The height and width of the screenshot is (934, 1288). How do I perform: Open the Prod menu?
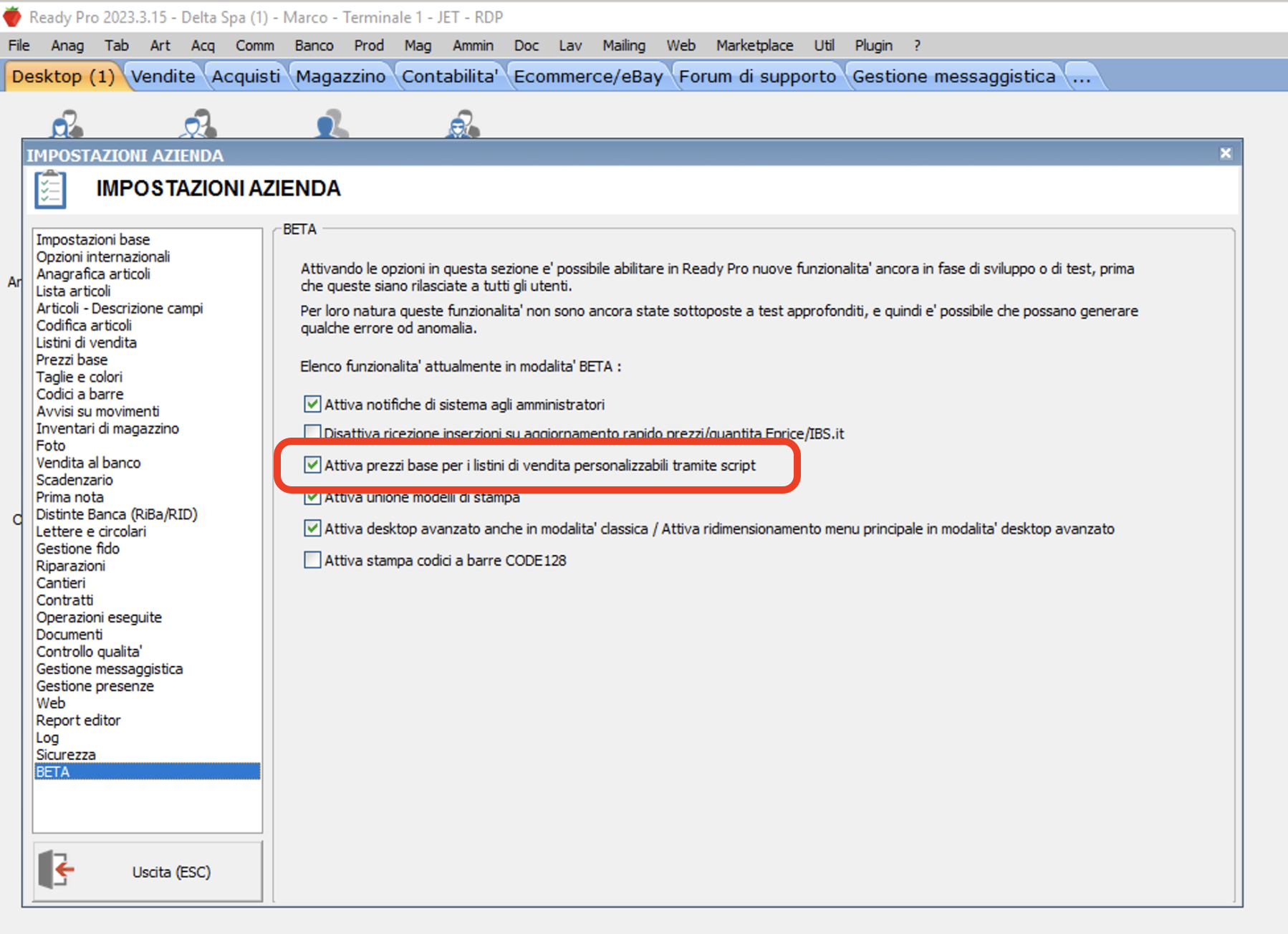pos(369,45)
